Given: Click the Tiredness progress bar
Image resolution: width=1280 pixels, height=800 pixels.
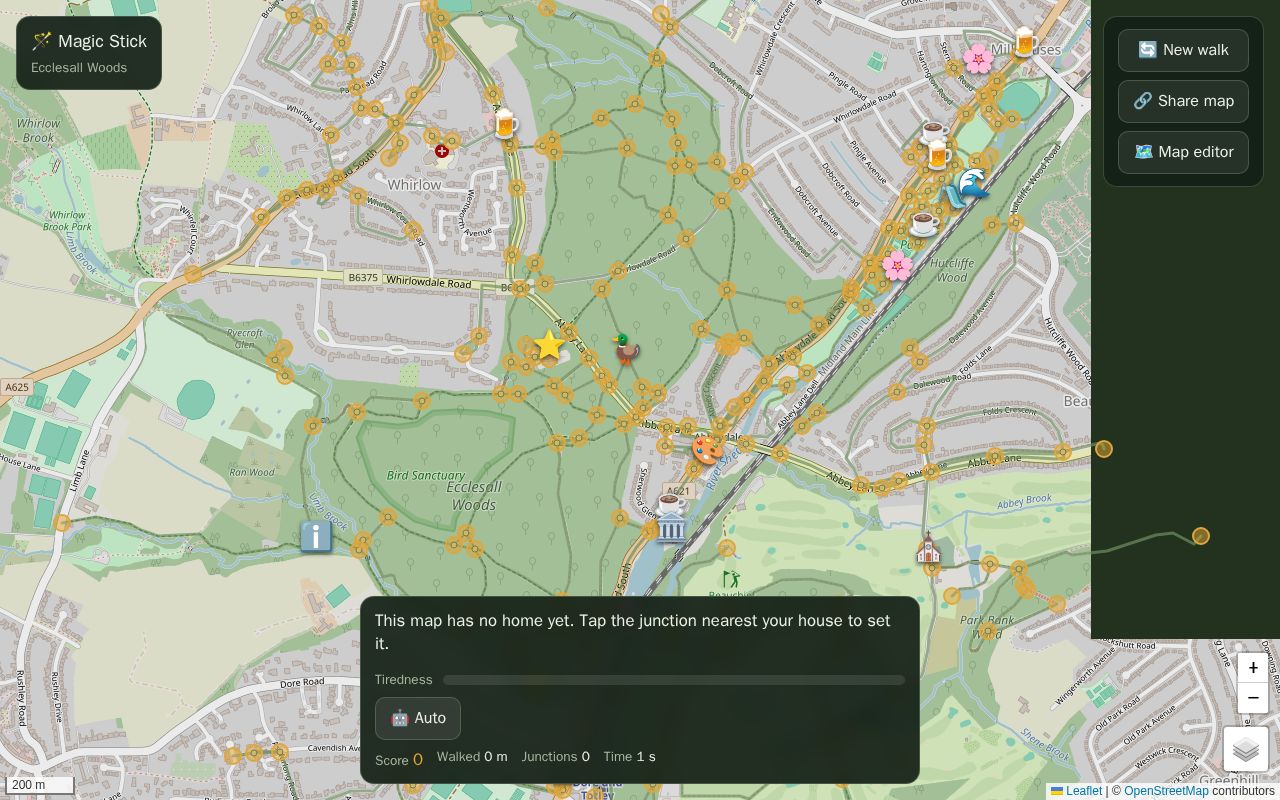Looking at the screenshot, I should [x=674, y=680].
